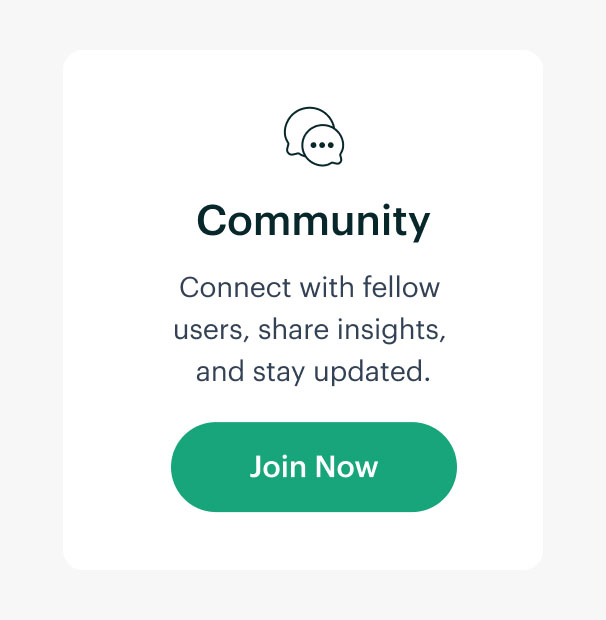Viewport: 606px width, 620px height.
Task: Select the chat bubbles community icon
Action: (314, 136)
